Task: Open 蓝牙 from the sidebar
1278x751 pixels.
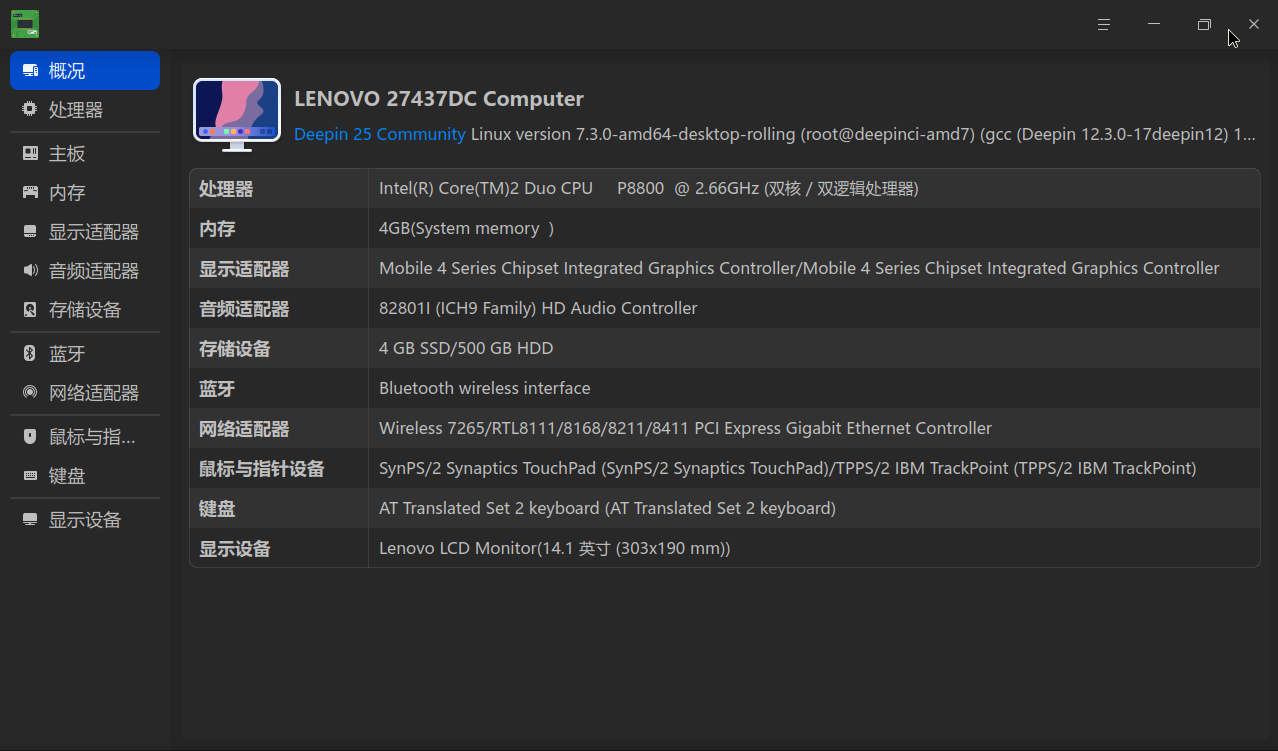Action: (85, 354)
